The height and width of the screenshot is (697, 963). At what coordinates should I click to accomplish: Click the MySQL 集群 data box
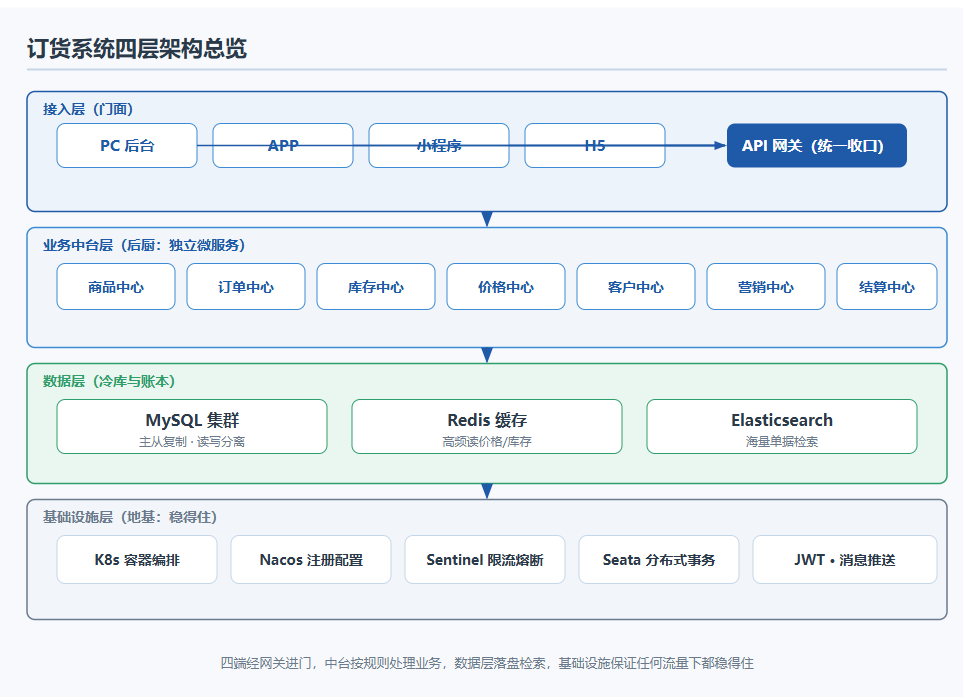[x=192, y=427]
